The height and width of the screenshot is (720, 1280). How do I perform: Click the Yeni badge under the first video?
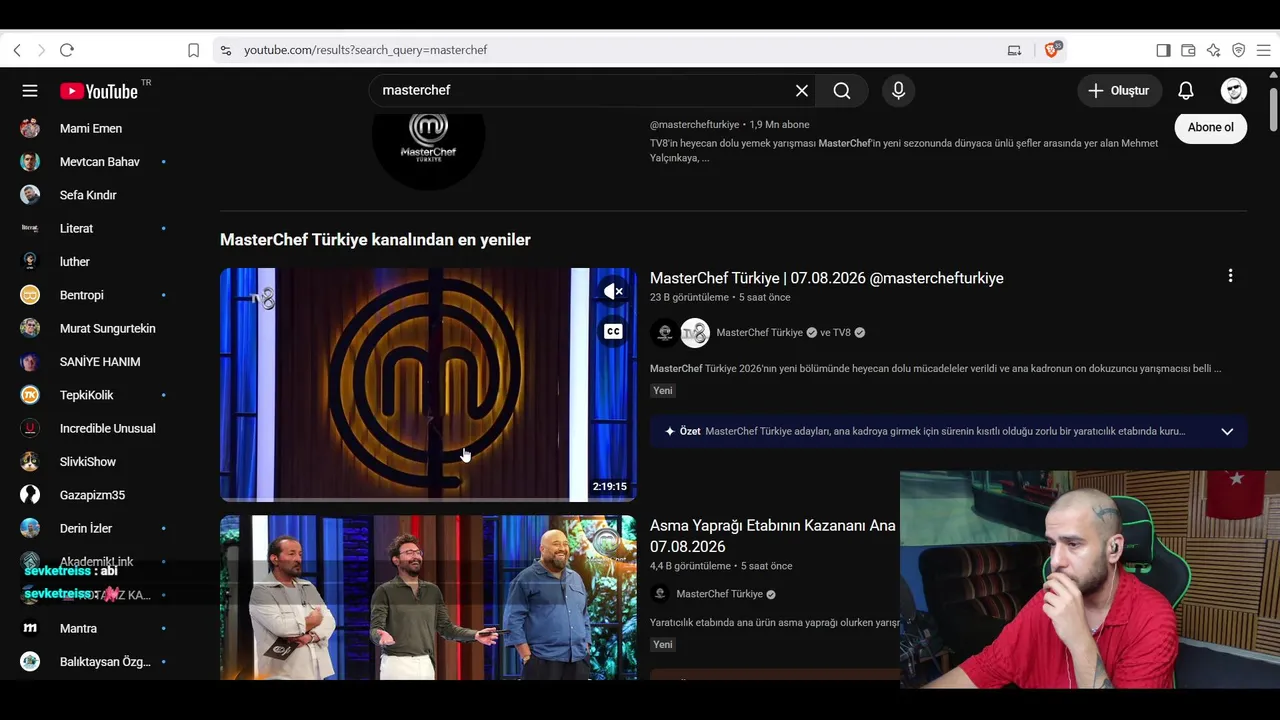point(663,391)
